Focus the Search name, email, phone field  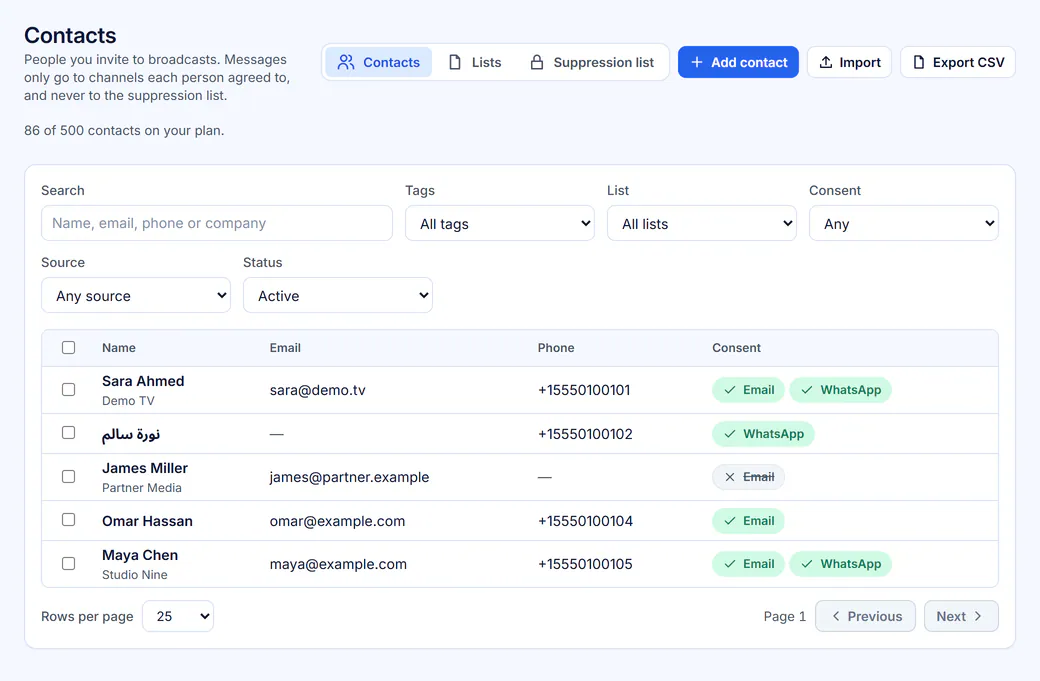click(x=217, y=223)
